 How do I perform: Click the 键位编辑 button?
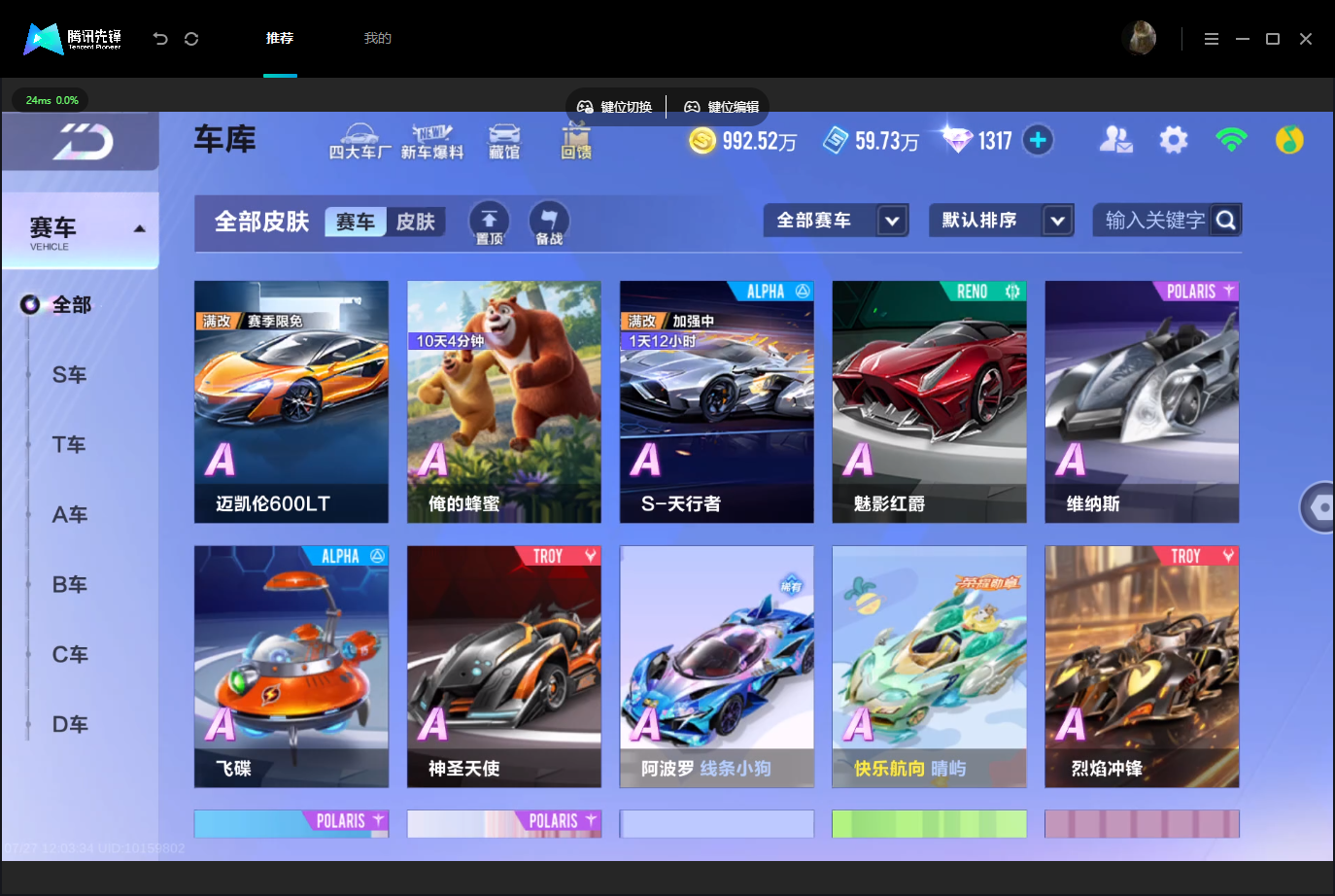722,107
